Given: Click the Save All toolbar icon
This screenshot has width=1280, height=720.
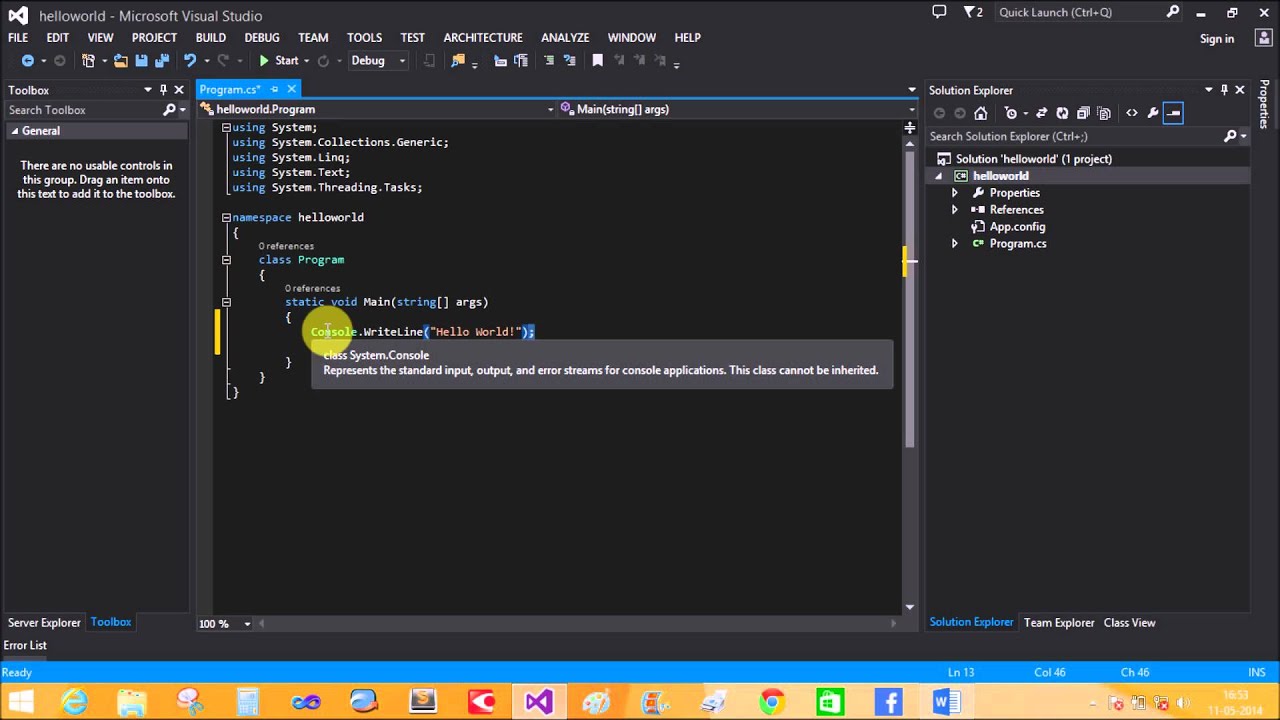Looking at the screenshot, I should pyautogui.click(x=160, y=61).
